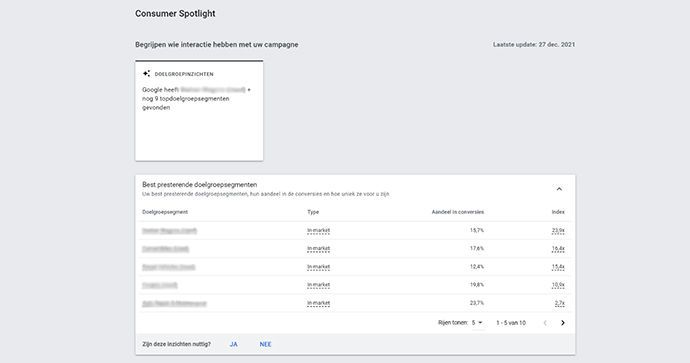Go to previous page of segments

pyautogui.click(x=545, y=323)
